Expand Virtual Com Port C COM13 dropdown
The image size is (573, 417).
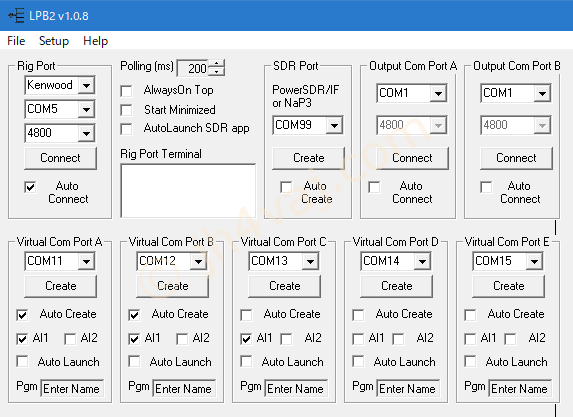click(310, 261)
